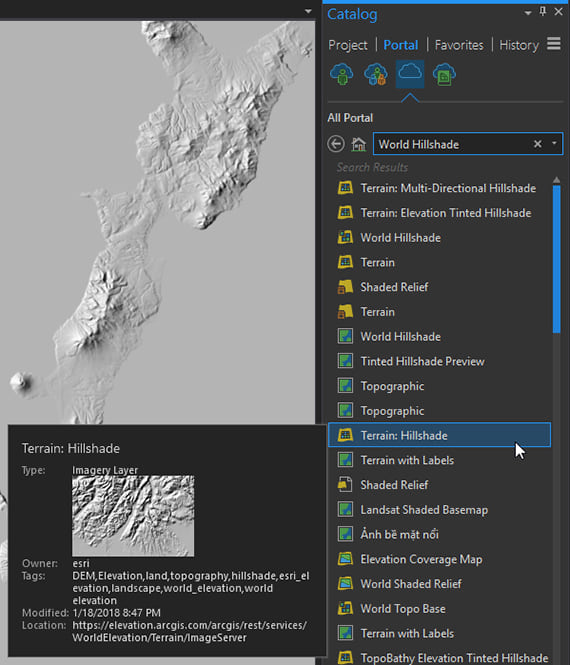This screenshot has width=570, height=665.
Task: Close the Catalog pane
Action: [x=559, y=11]
